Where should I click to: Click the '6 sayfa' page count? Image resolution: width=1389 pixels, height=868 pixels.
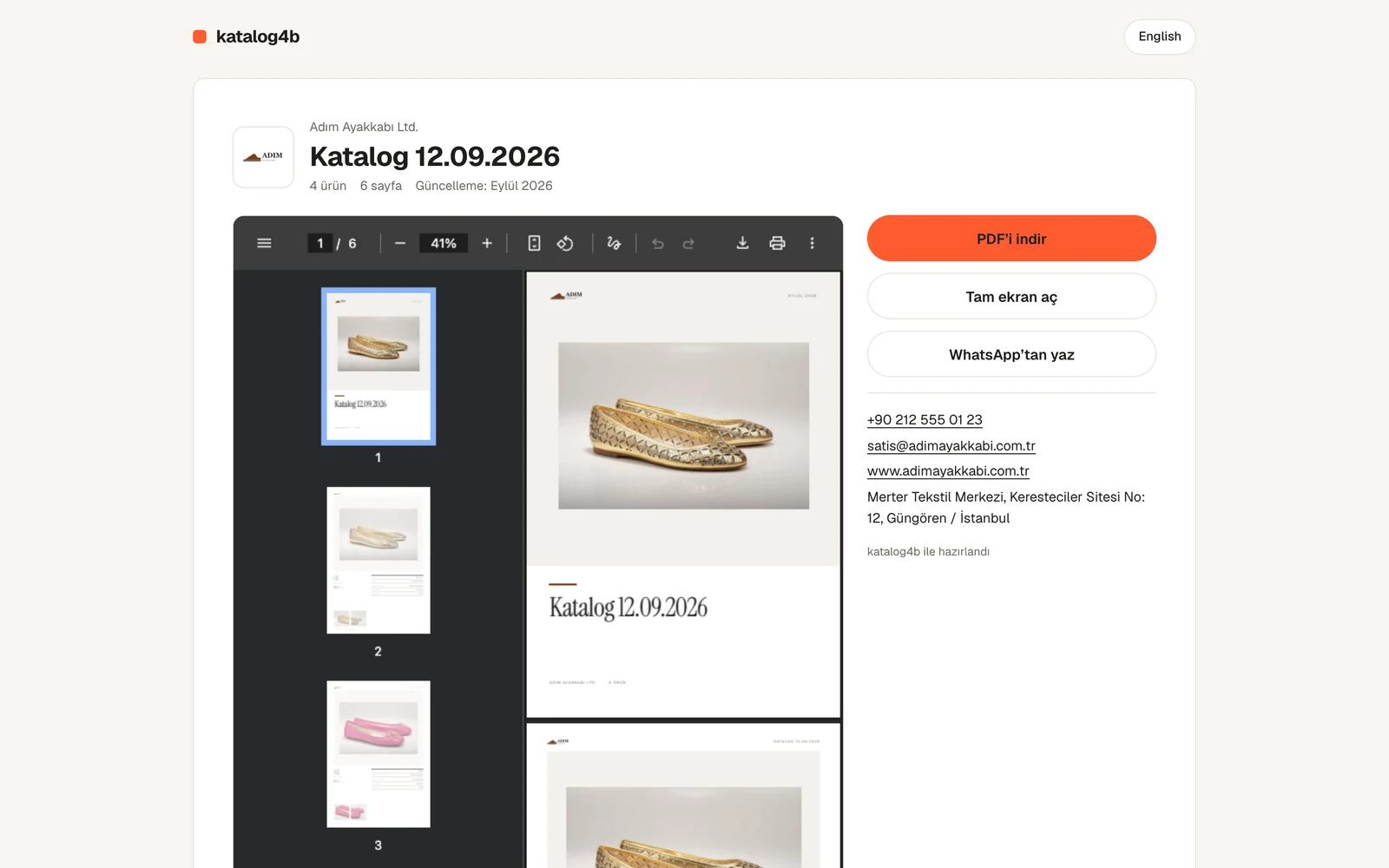381,186
